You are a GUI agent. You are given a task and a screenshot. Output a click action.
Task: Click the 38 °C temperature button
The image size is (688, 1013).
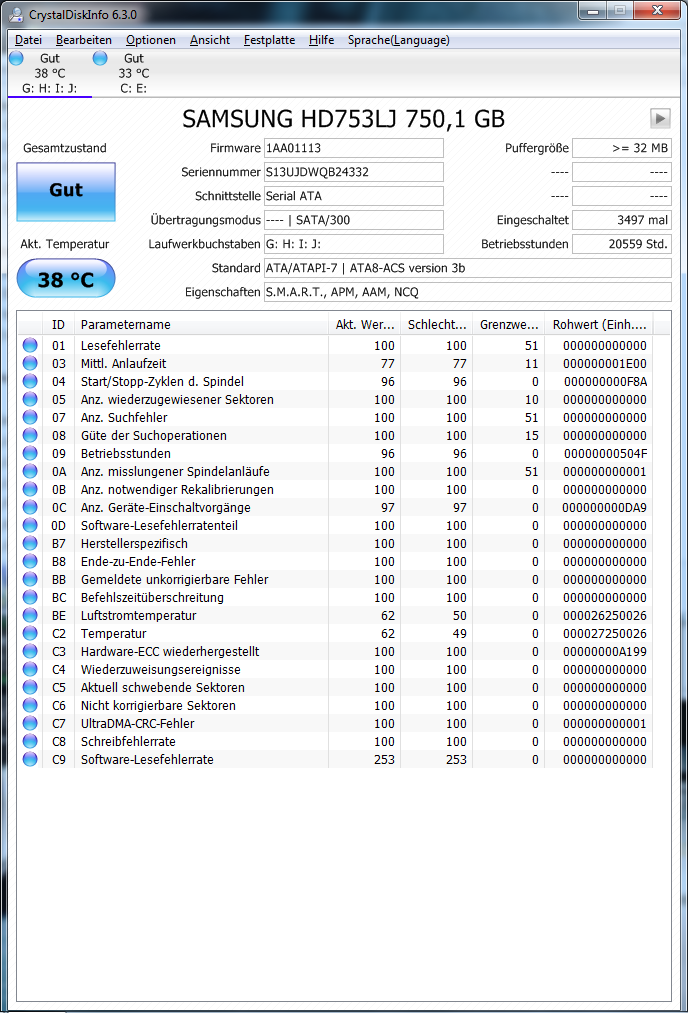click(x=66, y=278)
